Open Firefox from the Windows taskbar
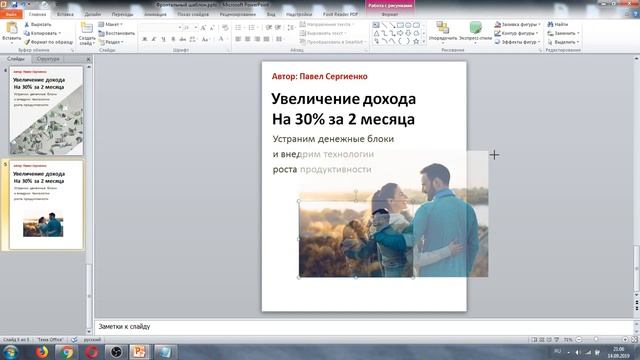Viewport: 640px width, 360px height. coord(42,352)
